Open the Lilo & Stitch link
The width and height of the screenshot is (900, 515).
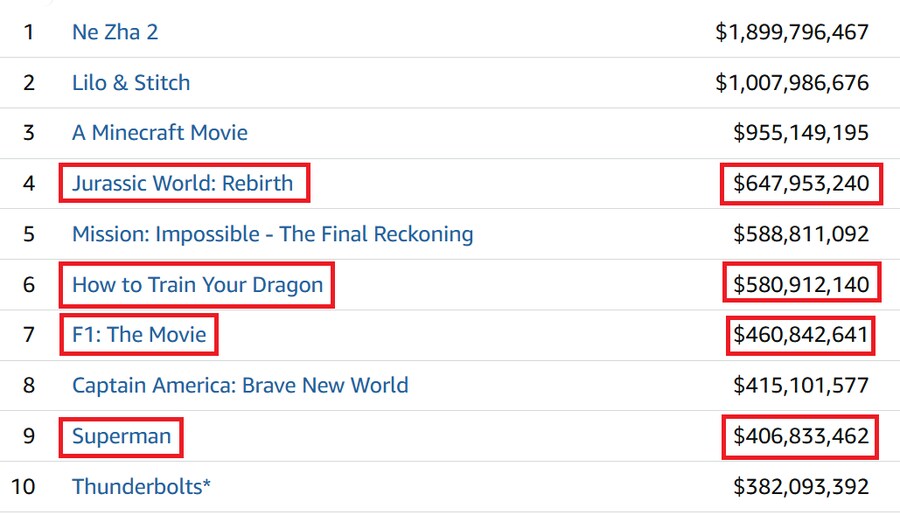coord(131,83)
